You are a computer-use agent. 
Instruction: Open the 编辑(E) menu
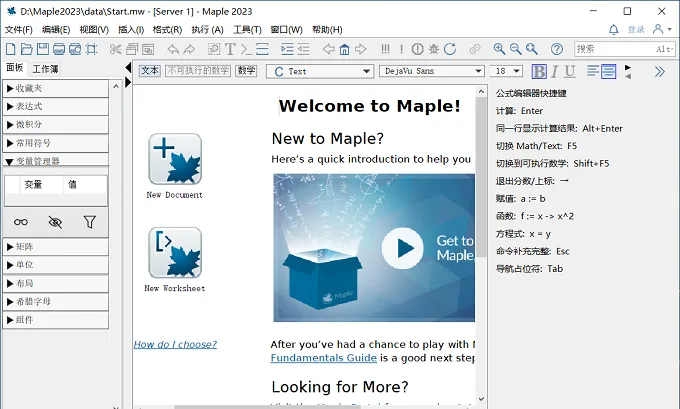(56, 29)
